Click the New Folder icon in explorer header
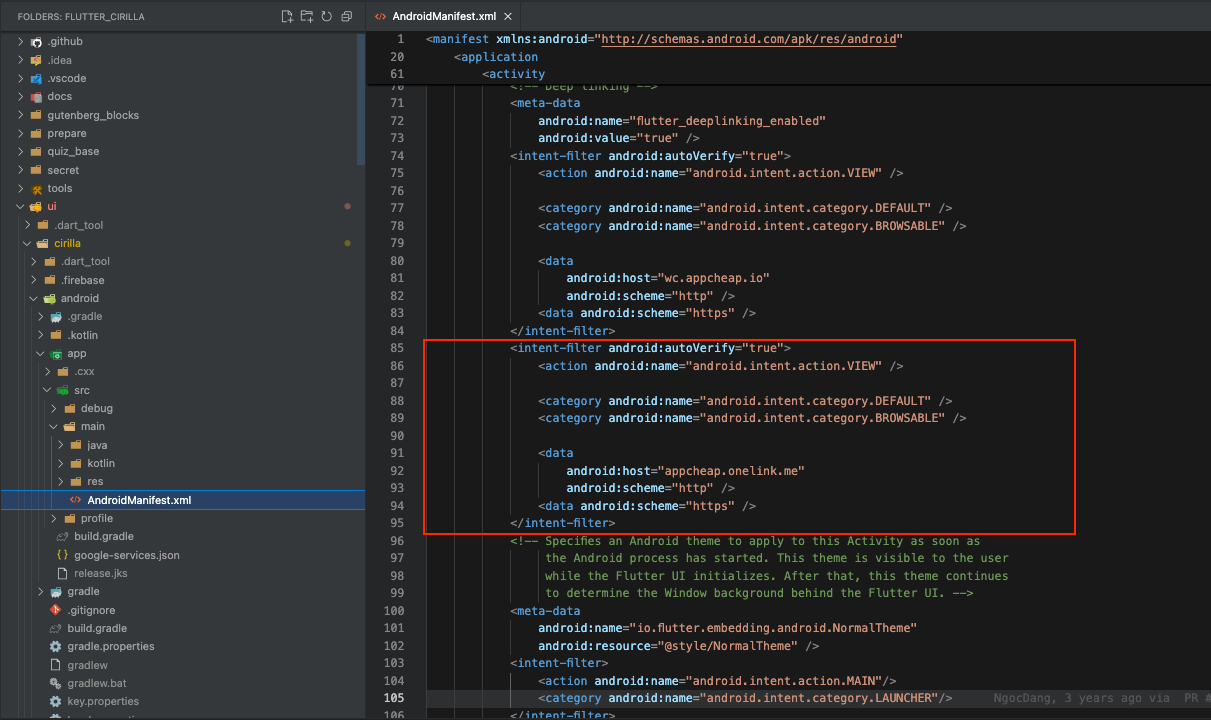 307,17
